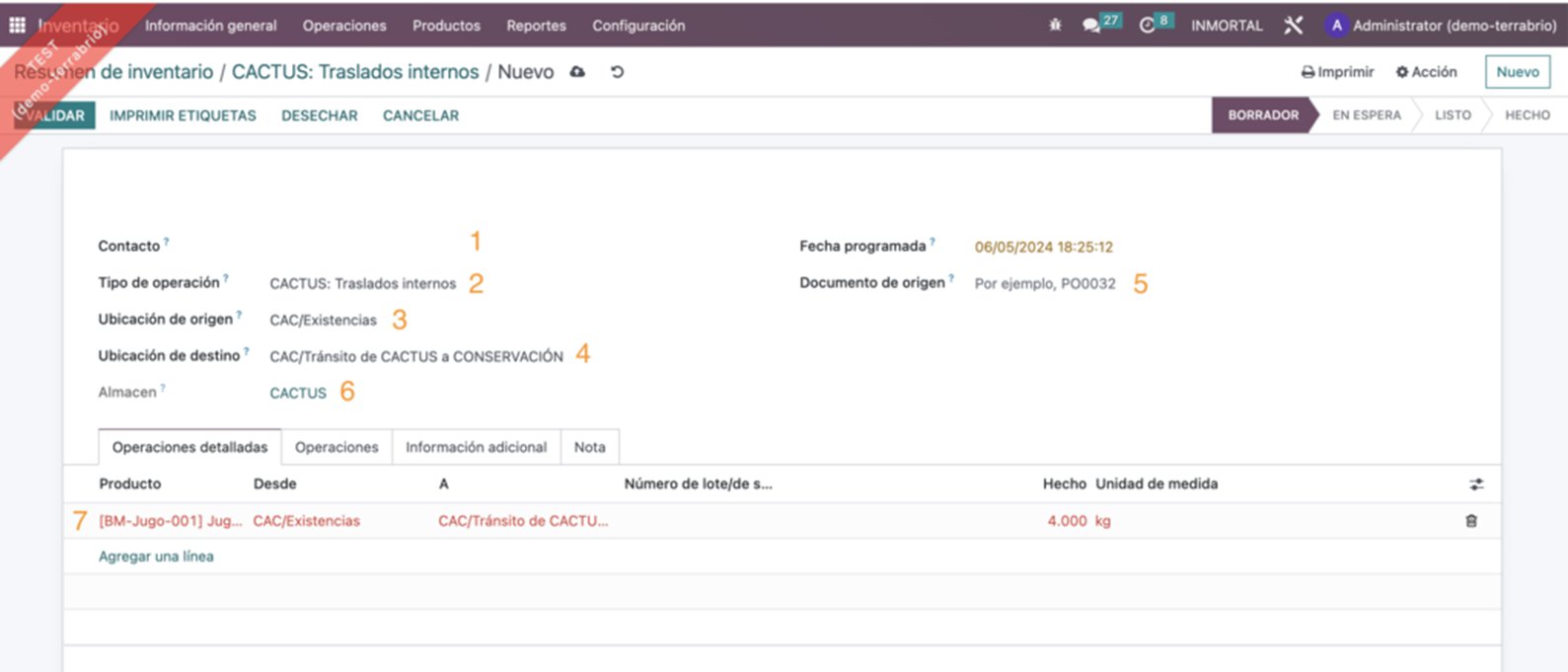Click the Fecha programada date field
Viewport: 1568px width, 672px height.
point(1044,247)
